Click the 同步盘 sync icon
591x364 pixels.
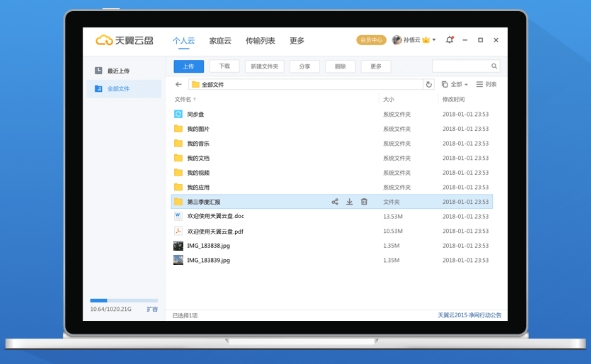[178, 114]
